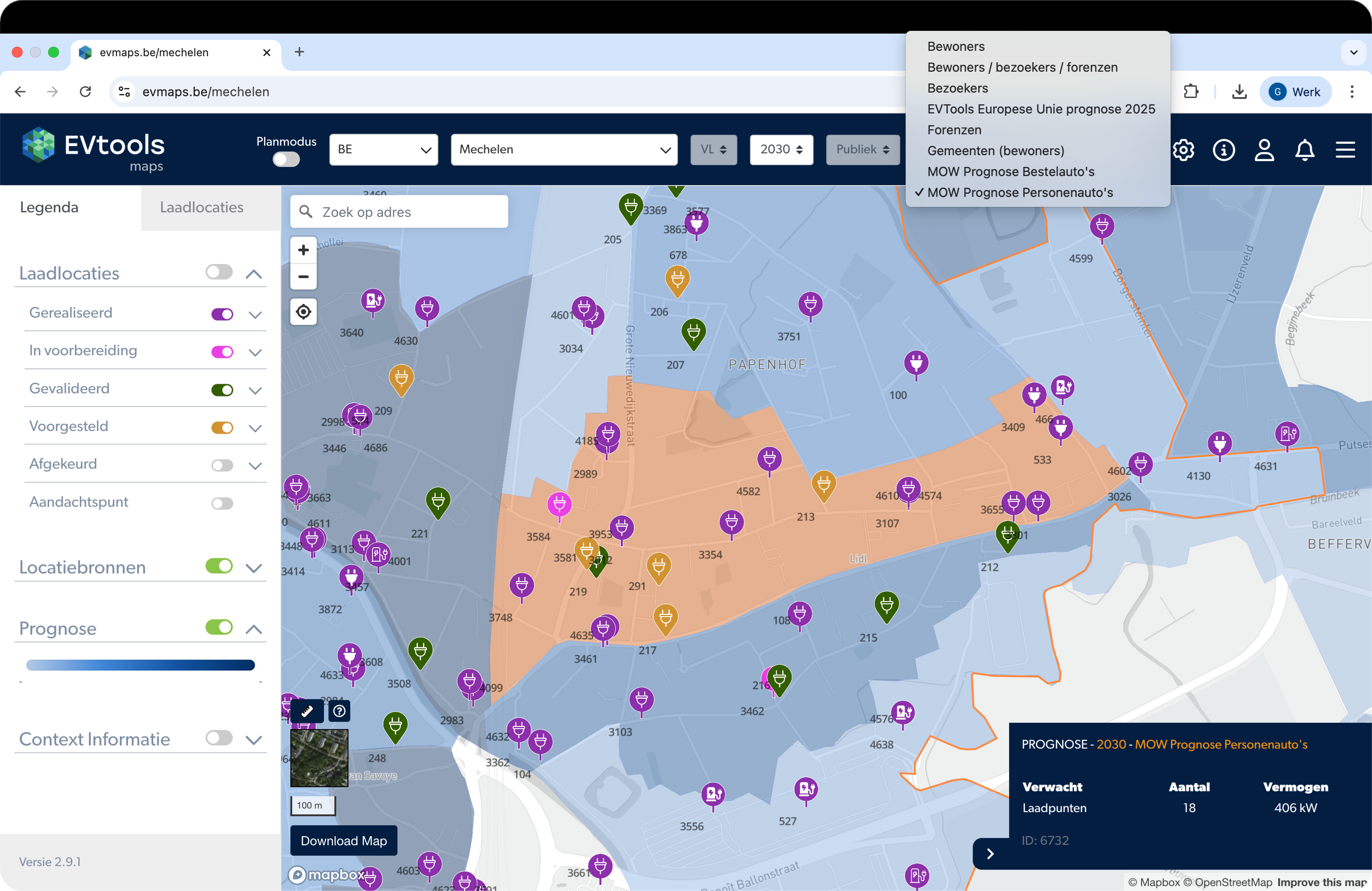Click the settings gear icon in header
1372x891 pixels.
pos(1183,150)
